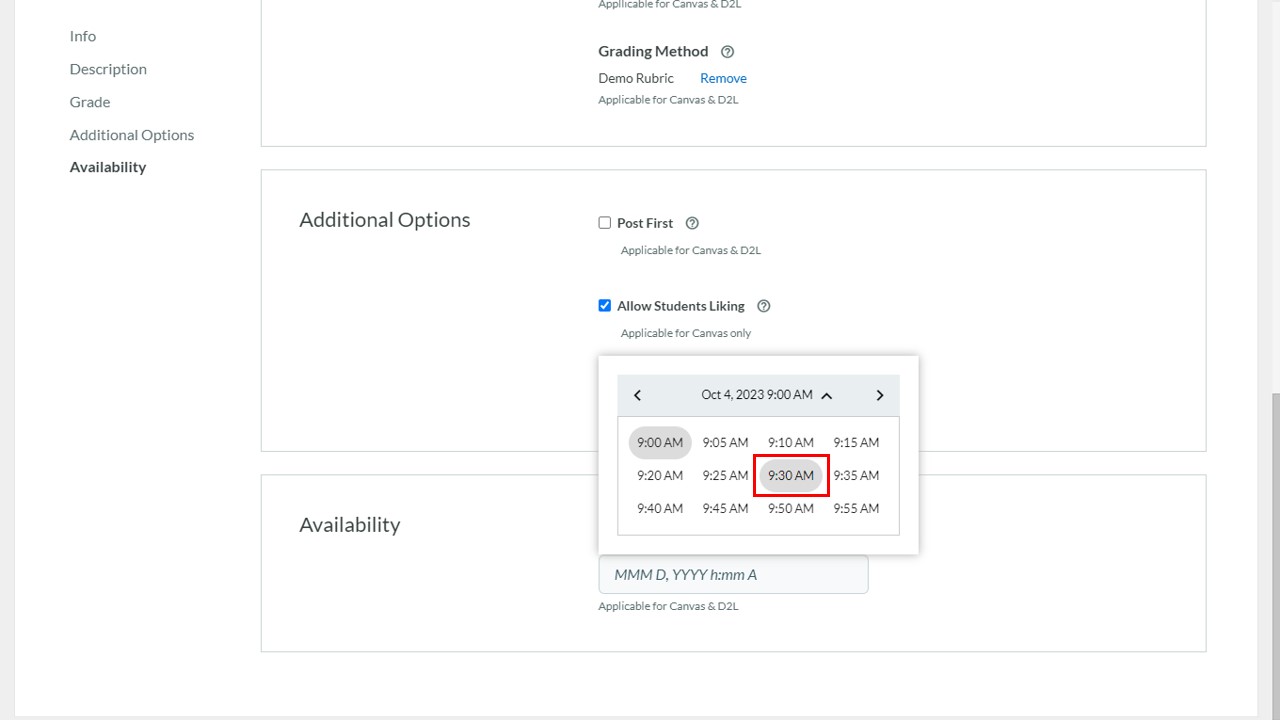Click the Post First label
The image size is (1280, 720).
click(645, 224)
